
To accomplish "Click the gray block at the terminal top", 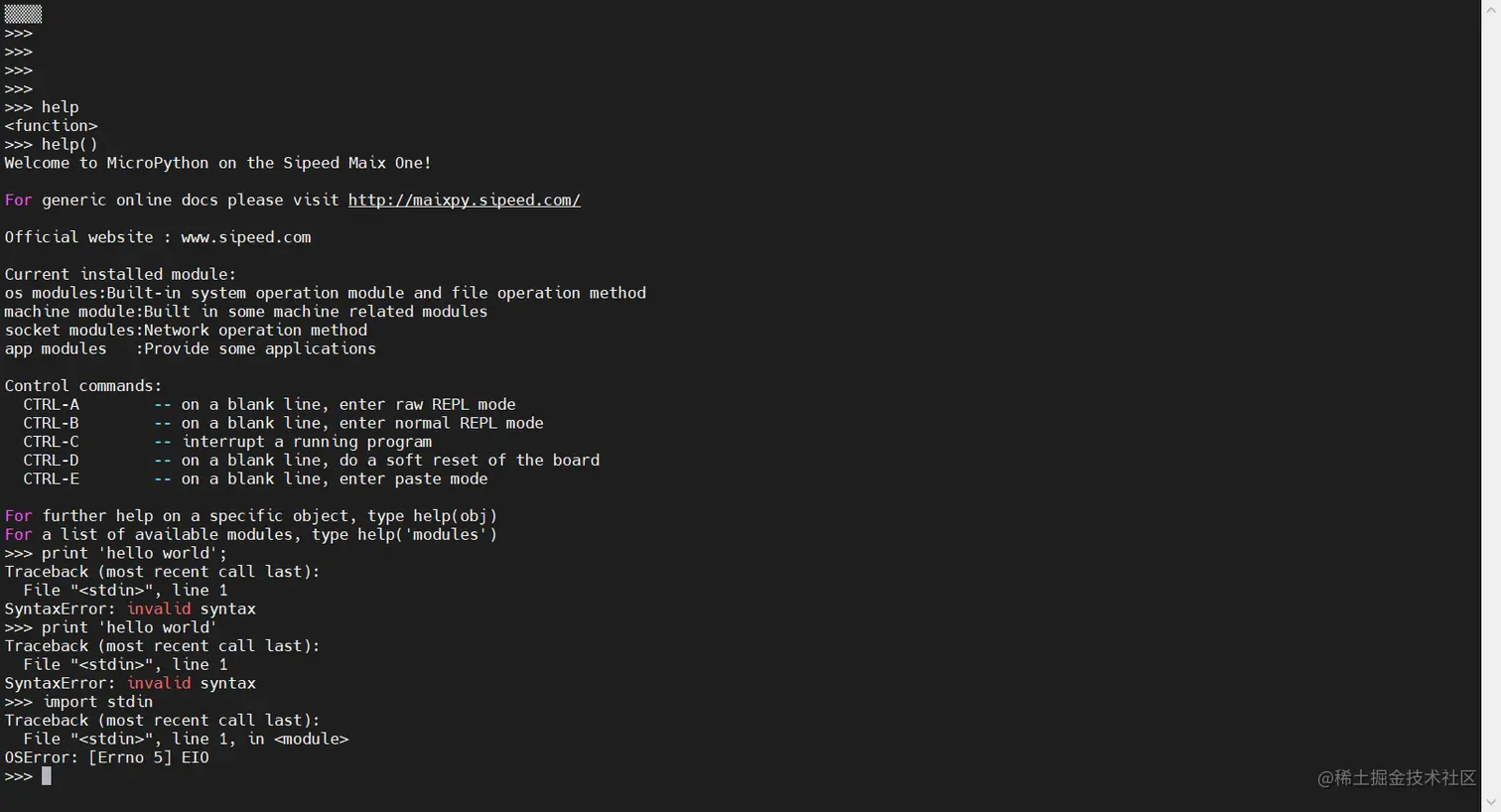I will [x=23, y=14].
